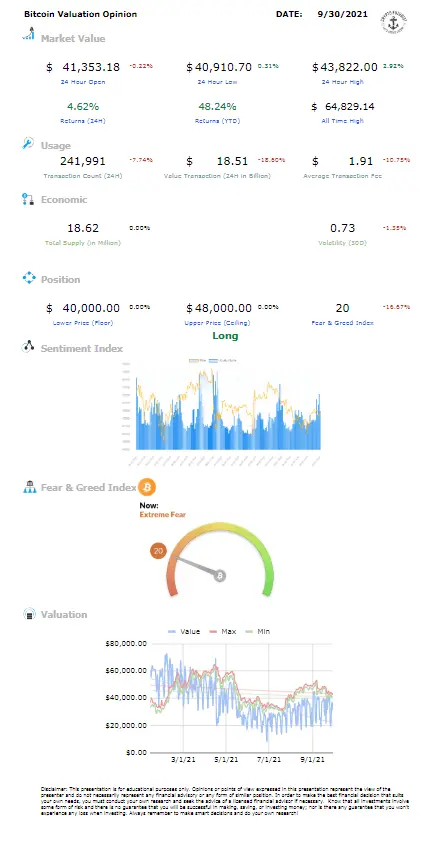Click the Valuation heading

coord(64,615)
